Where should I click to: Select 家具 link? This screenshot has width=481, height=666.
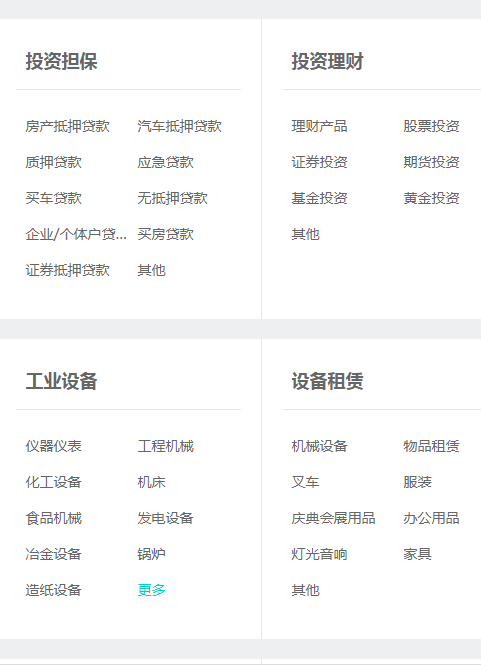pos(417,554)
